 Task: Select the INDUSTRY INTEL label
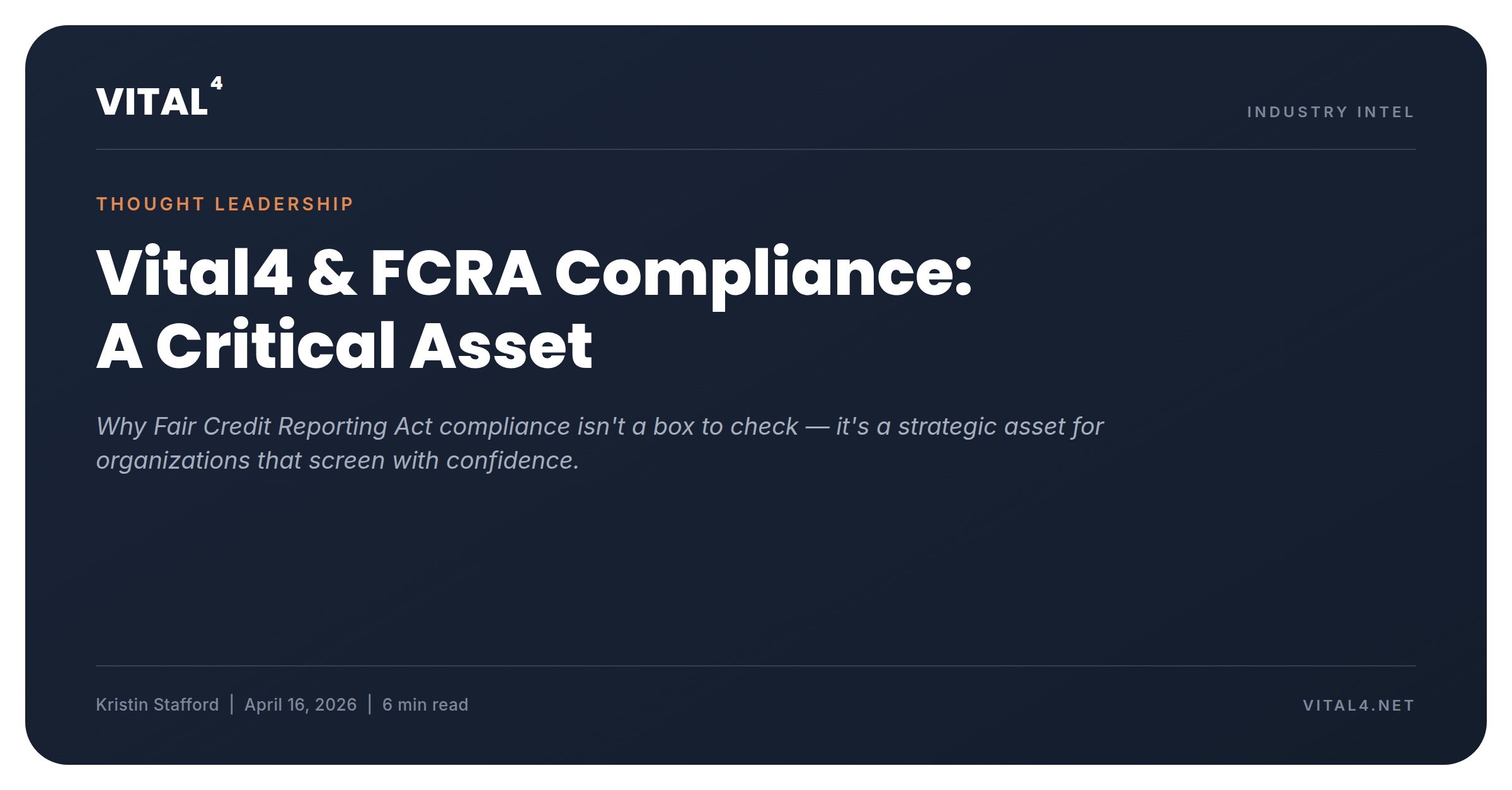(1331, 112)
